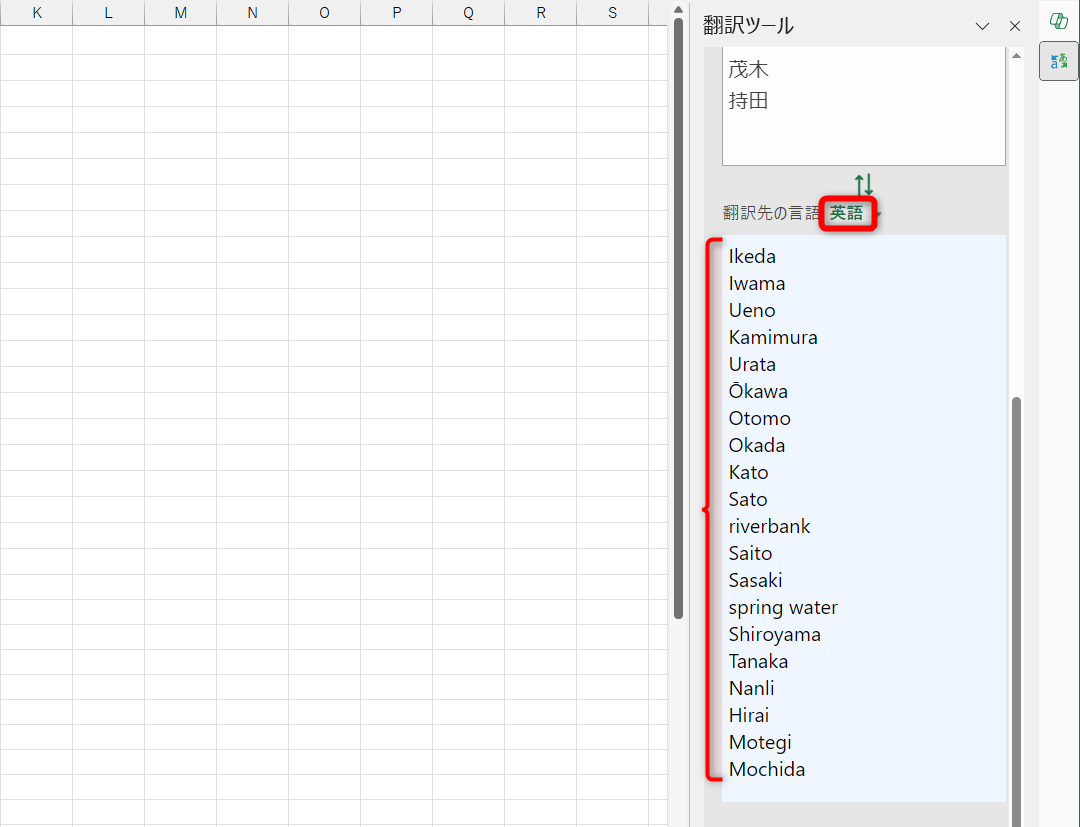Swap source and target languages arrows

(864, 185)
